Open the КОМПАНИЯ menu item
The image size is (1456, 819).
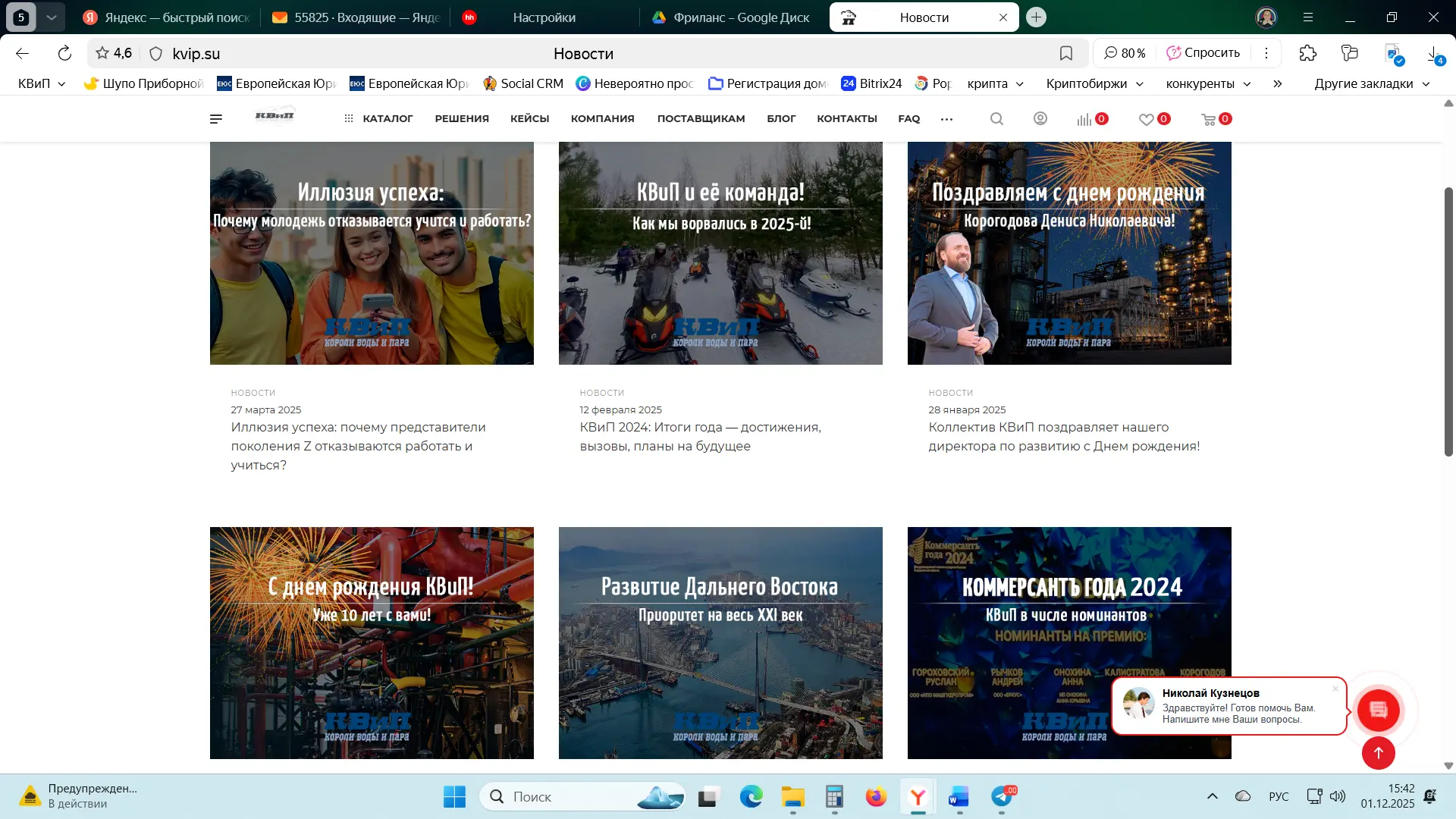coord(603,119)
